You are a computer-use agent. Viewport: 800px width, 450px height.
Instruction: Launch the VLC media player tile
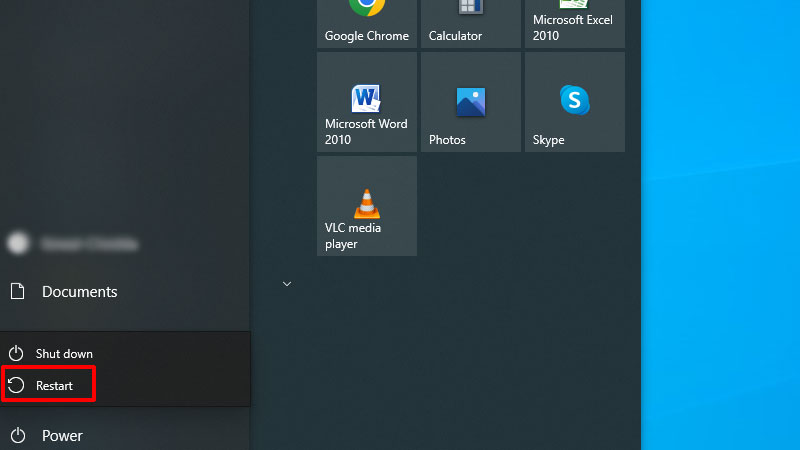(x=367, y=206)
